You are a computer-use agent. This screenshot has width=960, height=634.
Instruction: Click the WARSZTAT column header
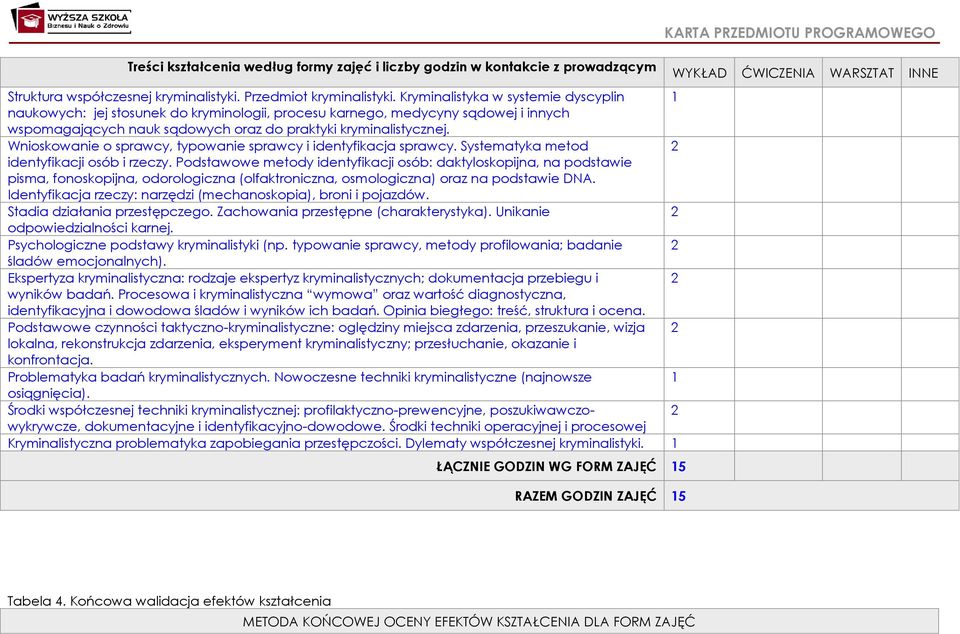click(x=861, y=73)
